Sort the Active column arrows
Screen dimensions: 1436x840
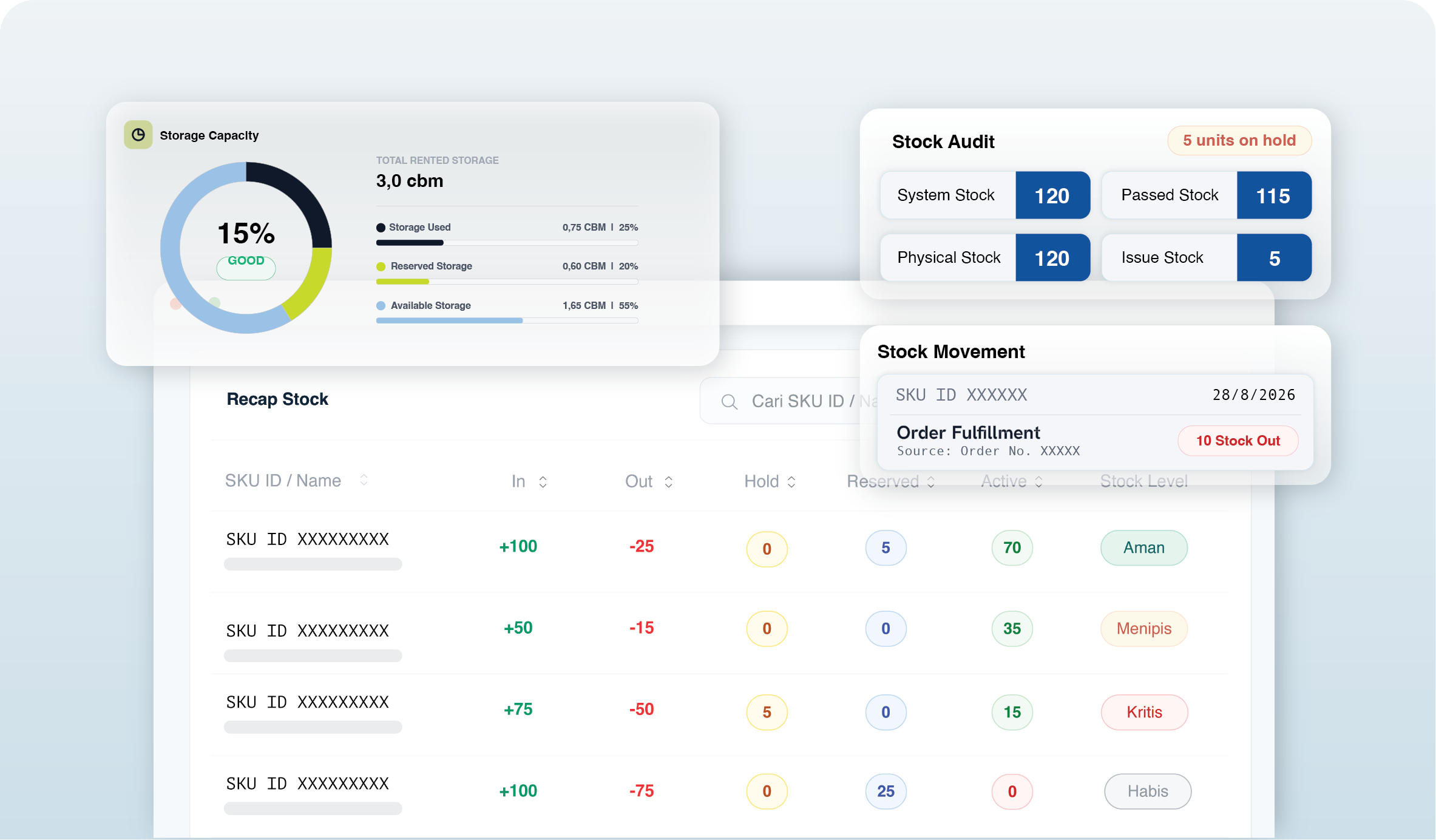point(1038,481)
